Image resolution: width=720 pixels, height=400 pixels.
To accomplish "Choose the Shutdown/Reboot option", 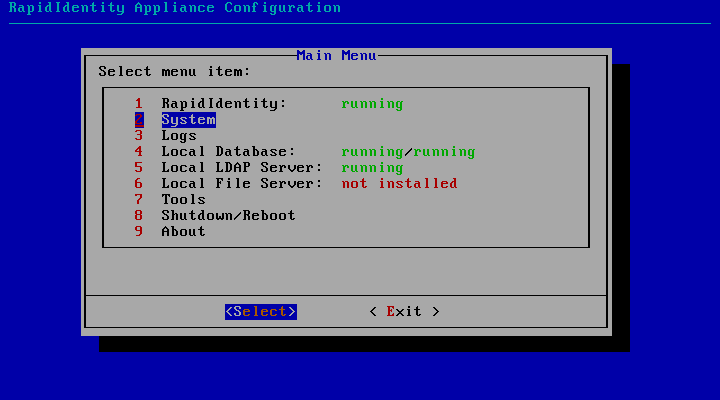I will (x=228, y=215).
